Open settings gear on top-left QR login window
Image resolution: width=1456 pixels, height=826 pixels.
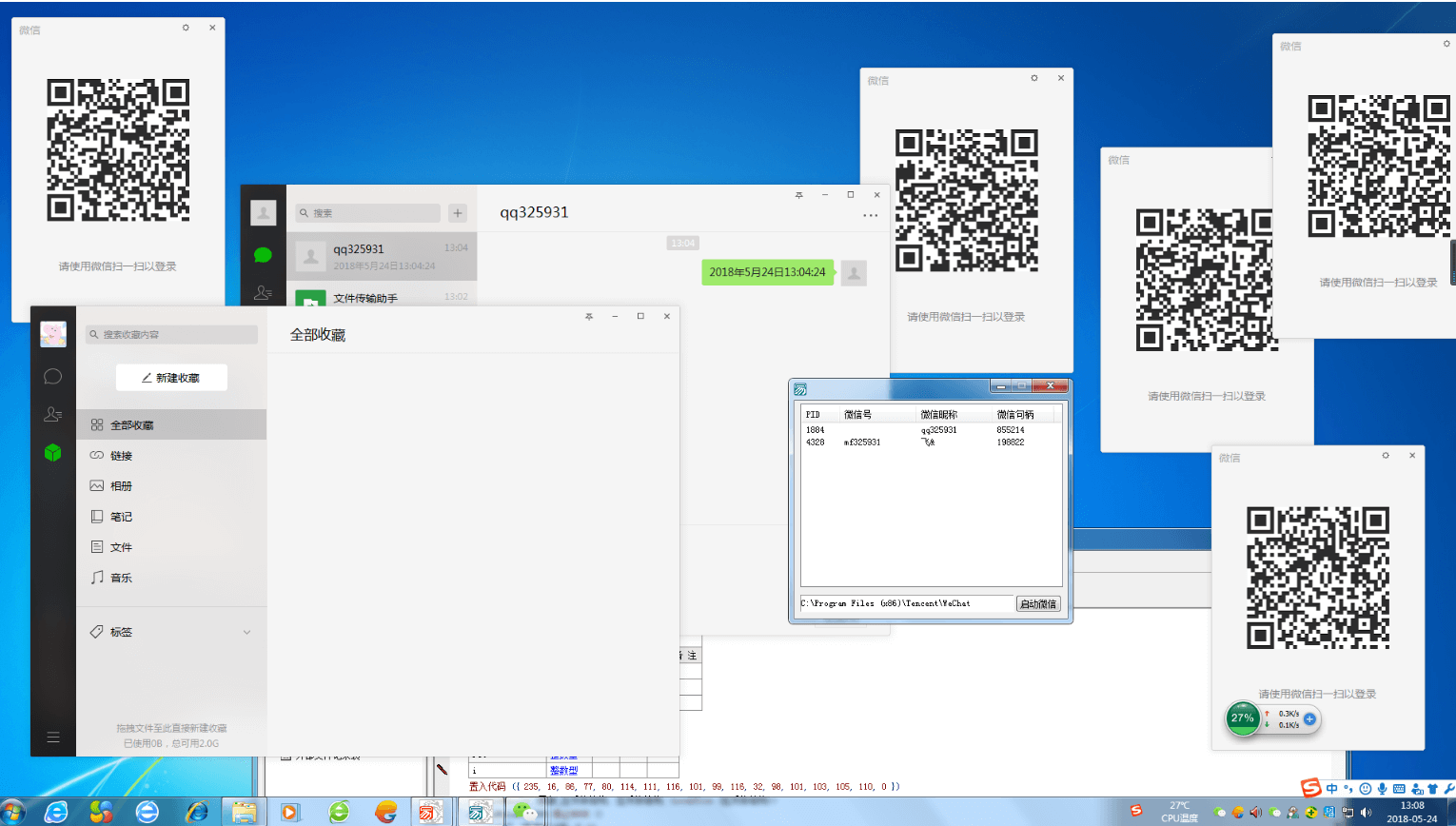186,29
